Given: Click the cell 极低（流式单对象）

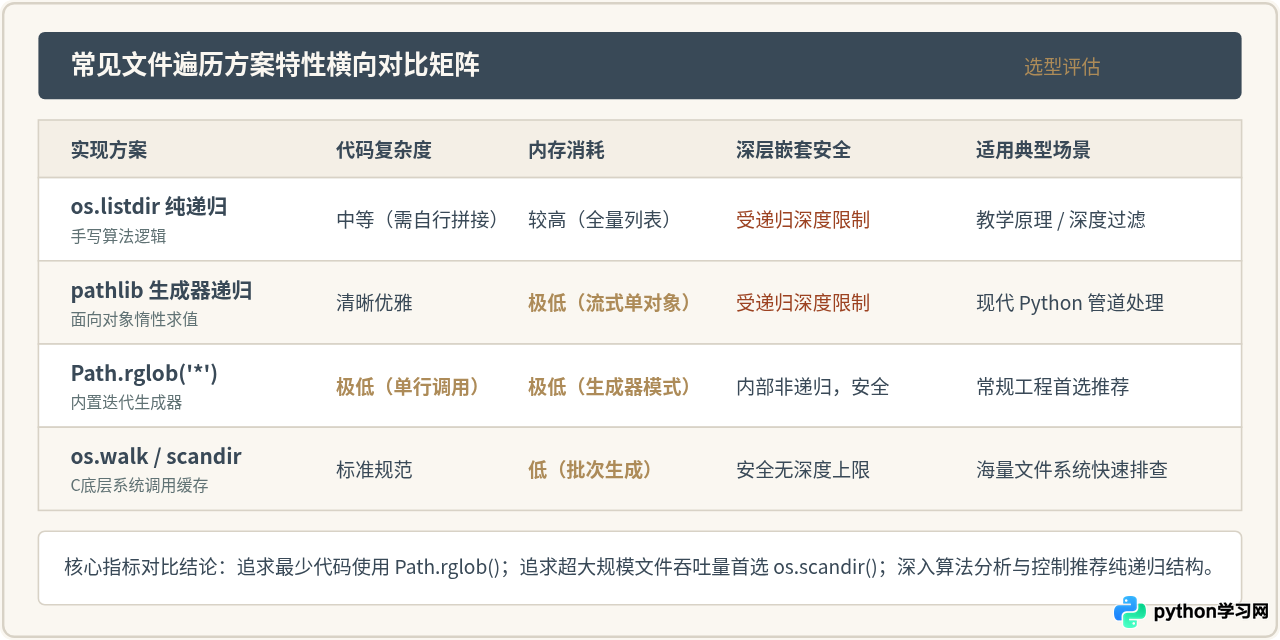Looking at the screenshot, I should pyautogui.click(x=610, y=303).
